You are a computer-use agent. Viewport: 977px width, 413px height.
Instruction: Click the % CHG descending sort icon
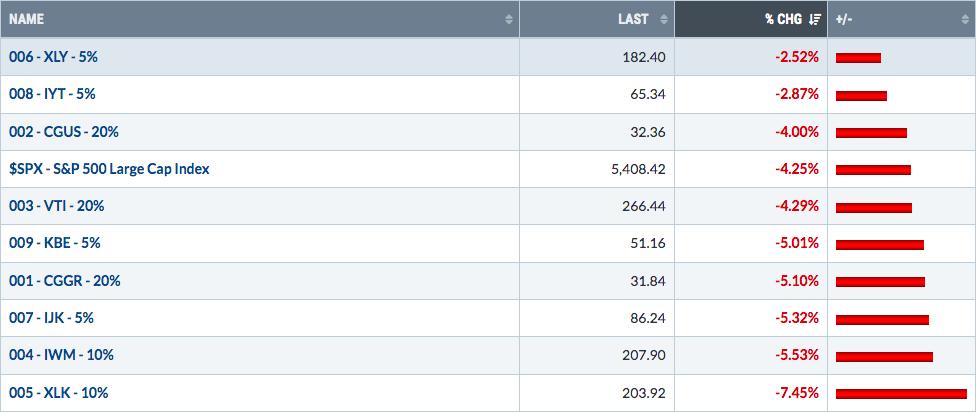pyautogui.click(x=814, y=19)
